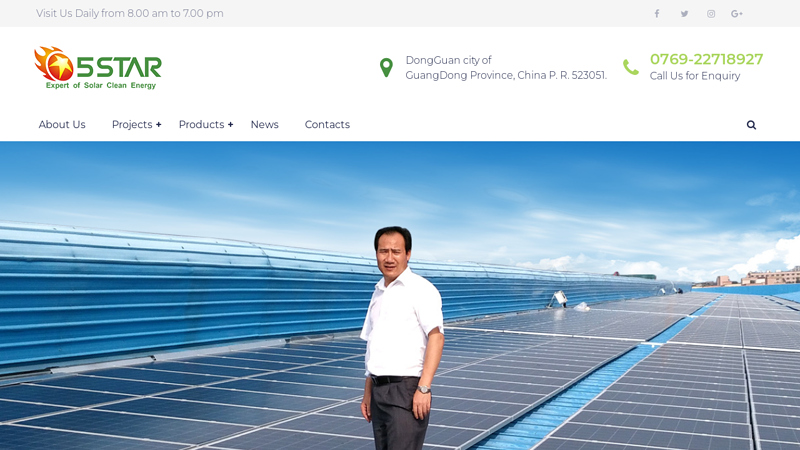Open the Twitter social link
Screen dimensions: 800x450
(x=684, y=14)
